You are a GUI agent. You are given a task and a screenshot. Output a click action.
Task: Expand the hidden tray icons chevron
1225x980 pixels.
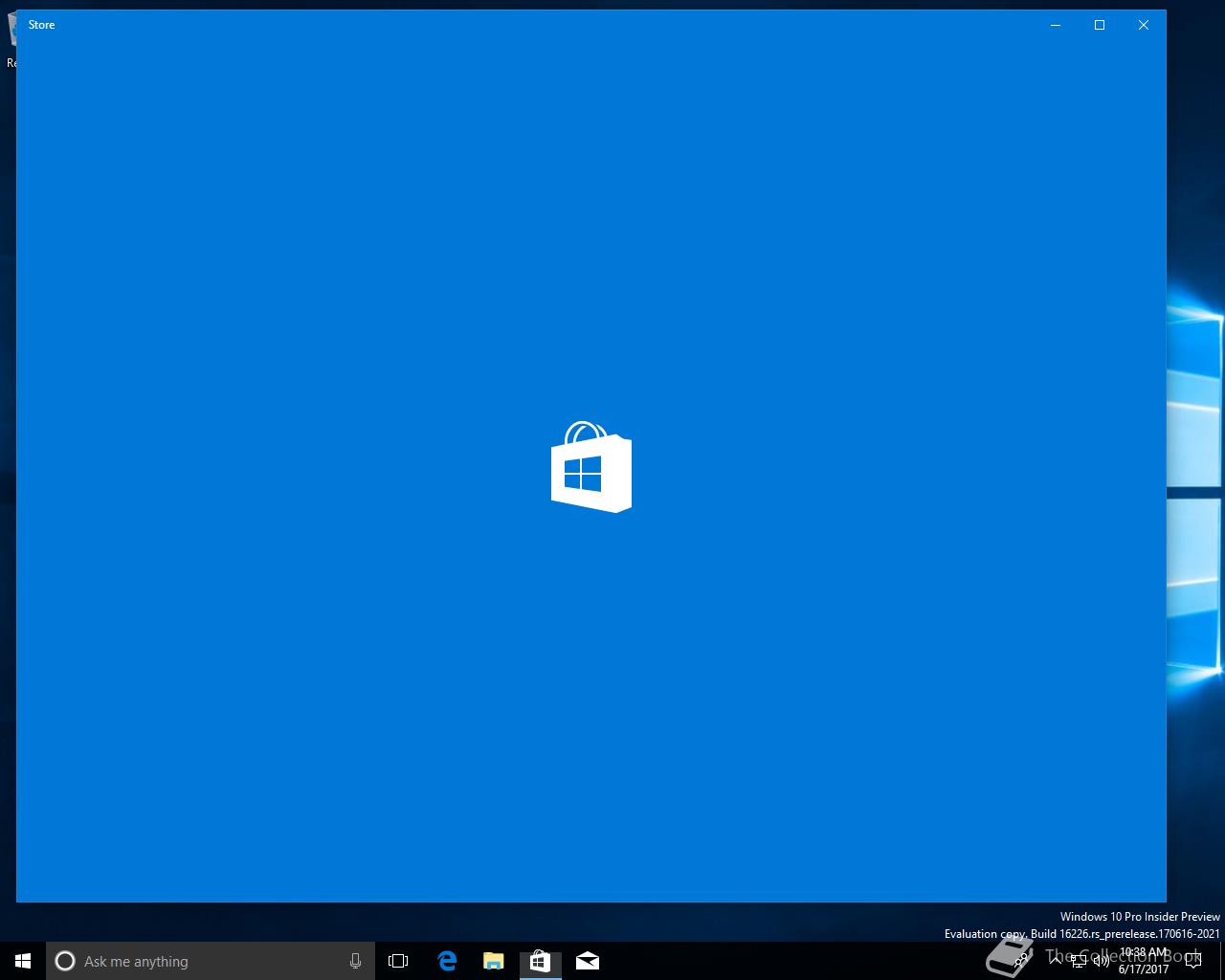[x=1056, y=961]
